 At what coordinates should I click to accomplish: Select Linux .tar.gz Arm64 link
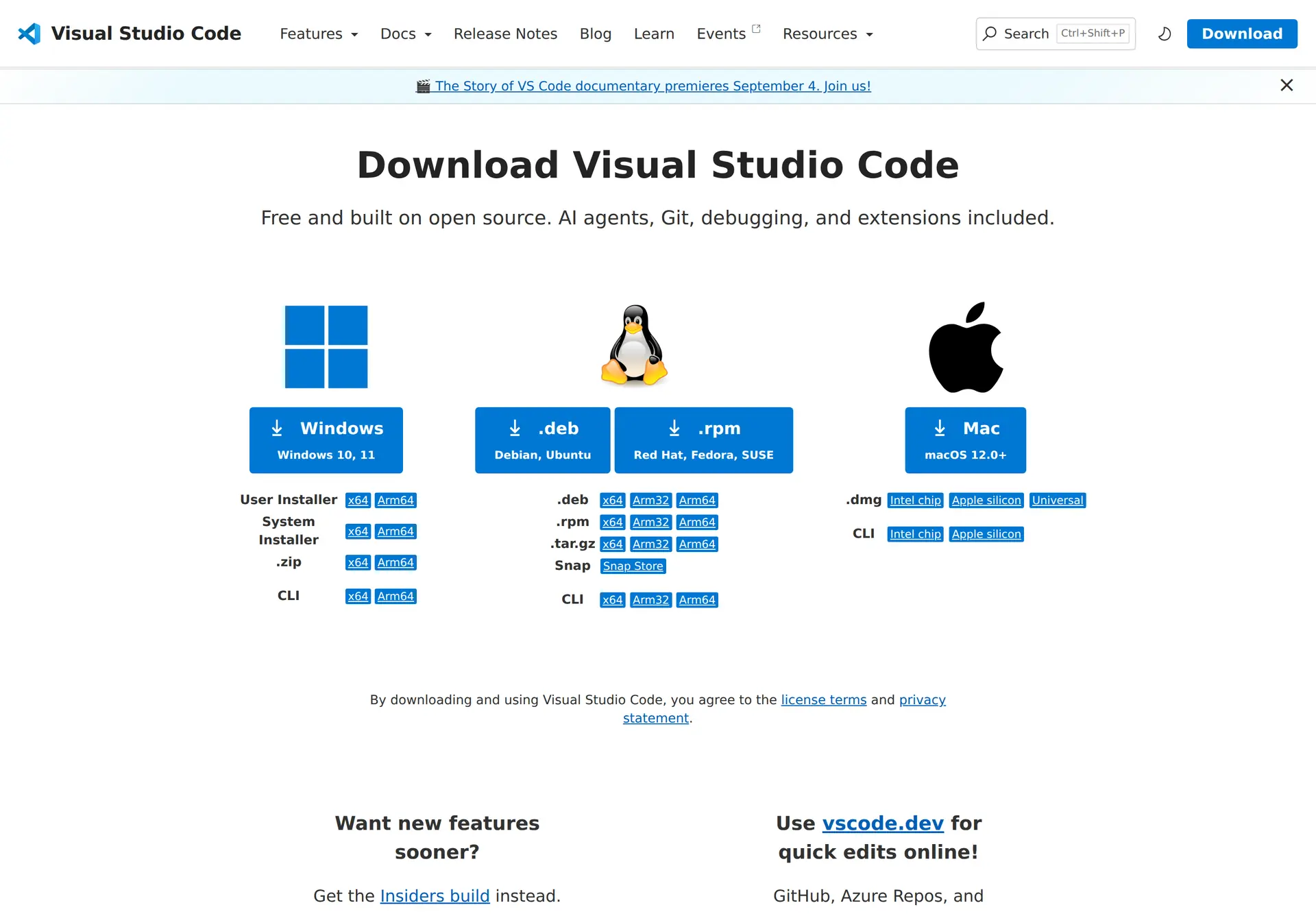697,544
